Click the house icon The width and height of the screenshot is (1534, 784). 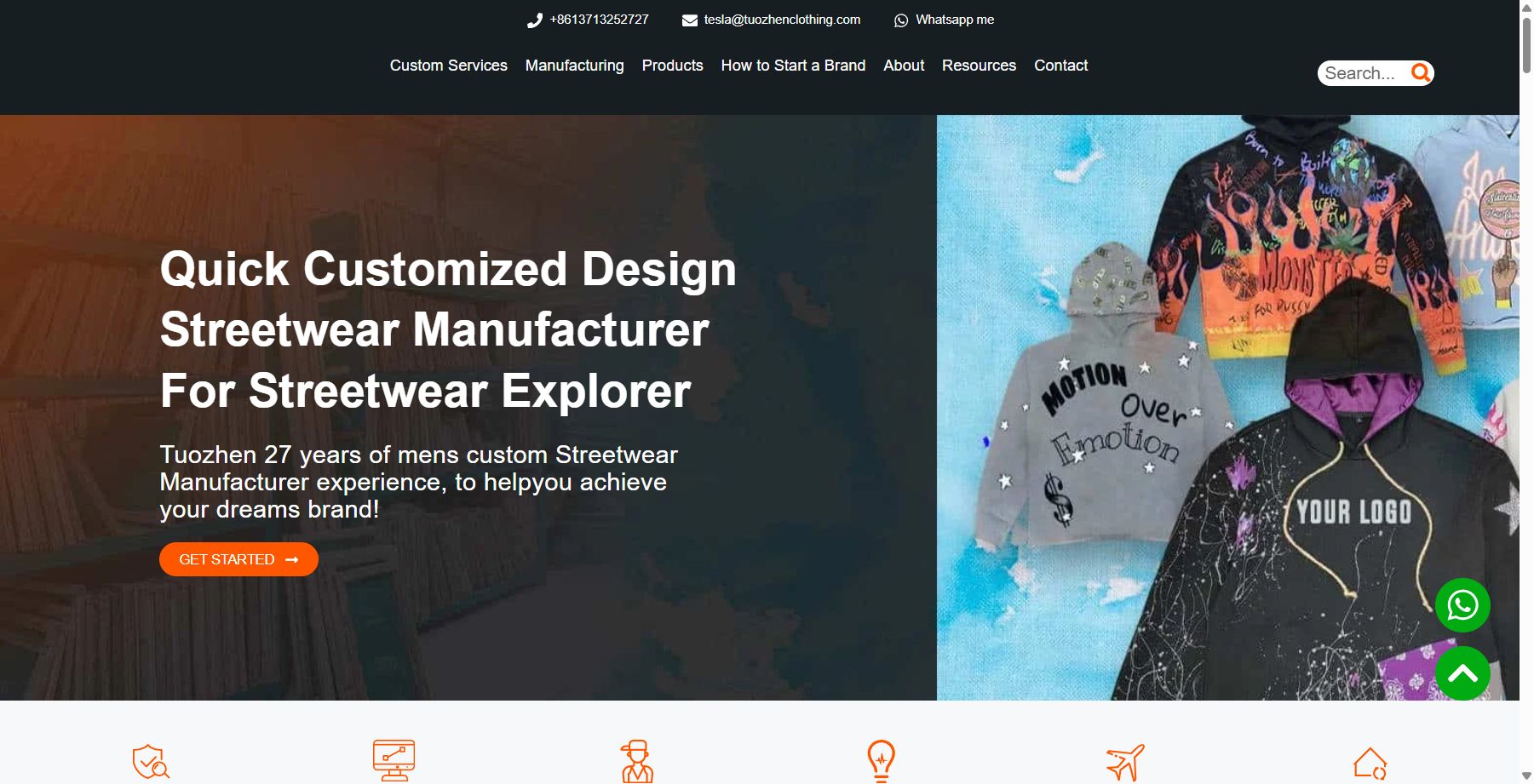click(x=1370, y=763)
